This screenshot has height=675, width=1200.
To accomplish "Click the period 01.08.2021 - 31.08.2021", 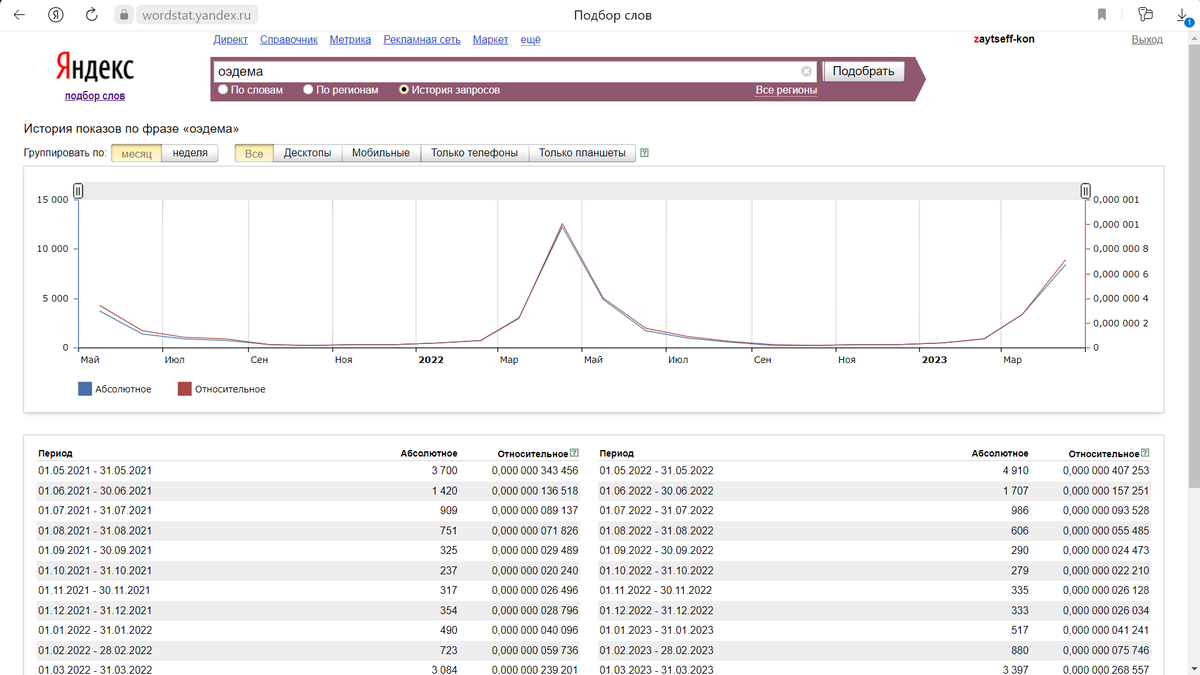I will pos(95,530).
